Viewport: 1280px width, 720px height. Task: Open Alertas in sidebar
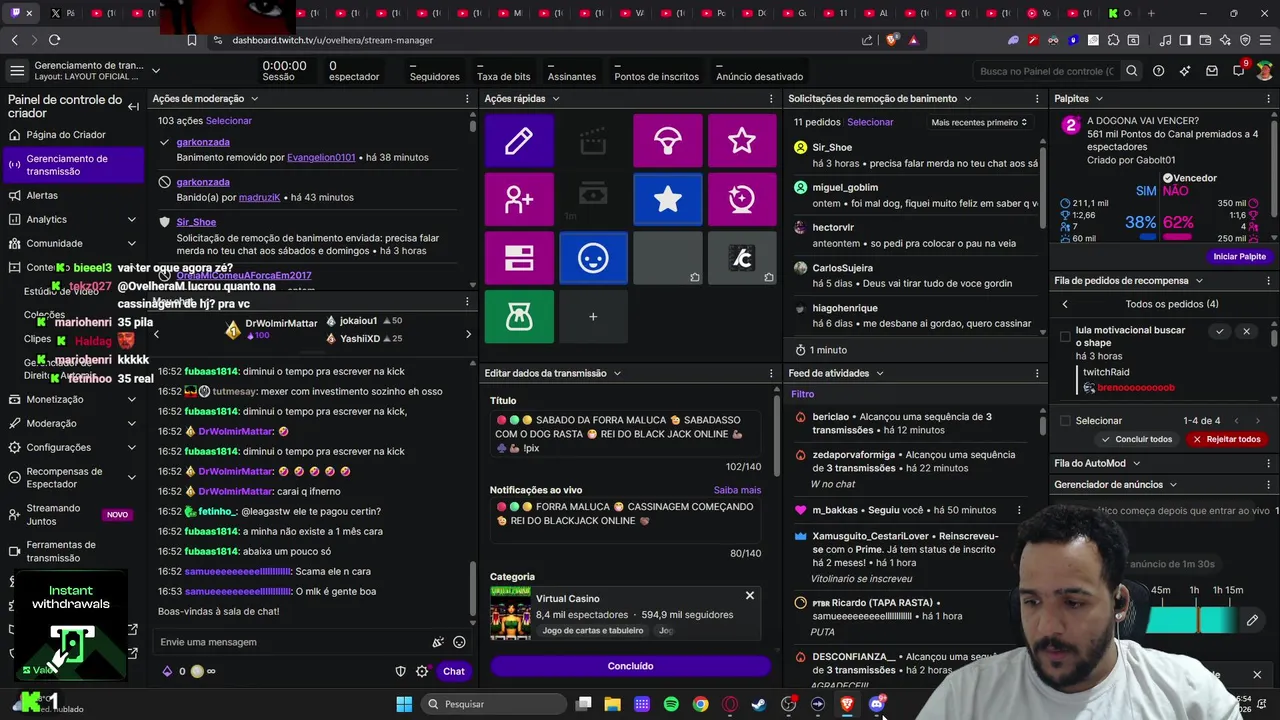pyautogui.click(x=72, y=195)
